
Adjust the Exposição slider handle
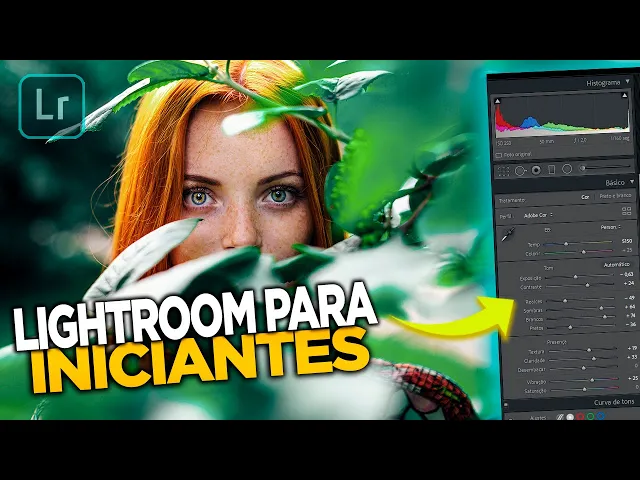(576, 277)
